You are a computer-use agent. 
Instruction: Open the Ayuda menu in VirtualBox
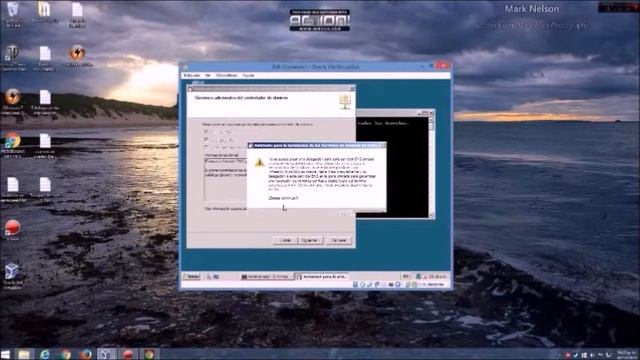click(x=248, y=76)
